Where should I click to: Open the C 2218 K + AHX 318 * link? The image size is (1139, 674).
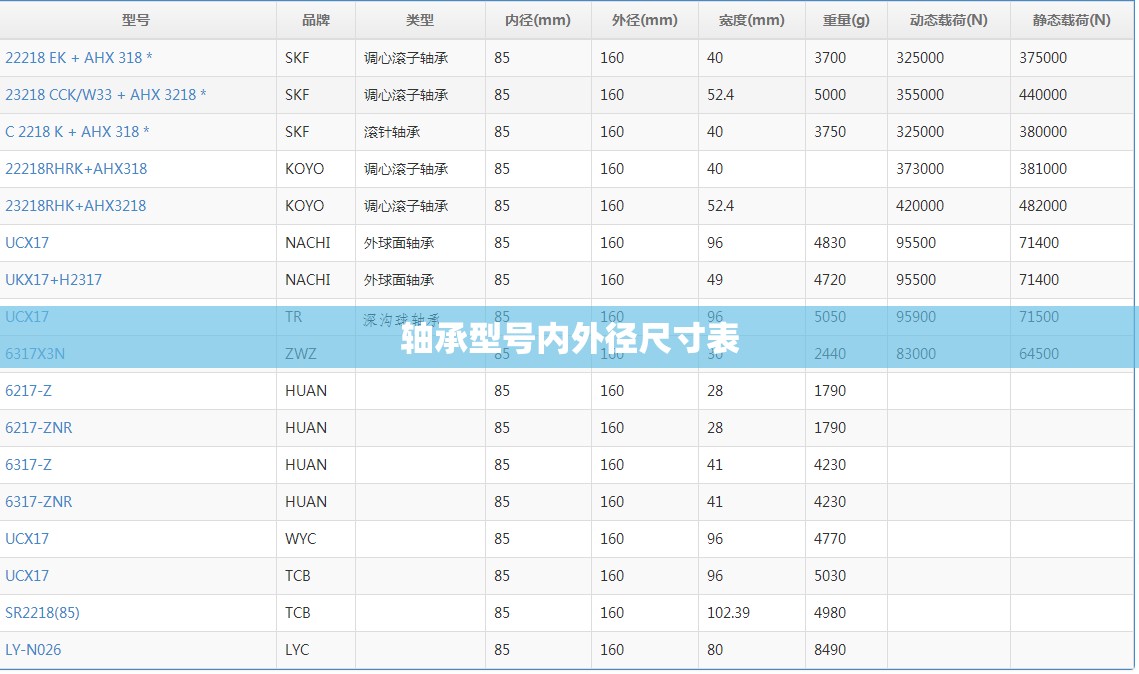77,132
